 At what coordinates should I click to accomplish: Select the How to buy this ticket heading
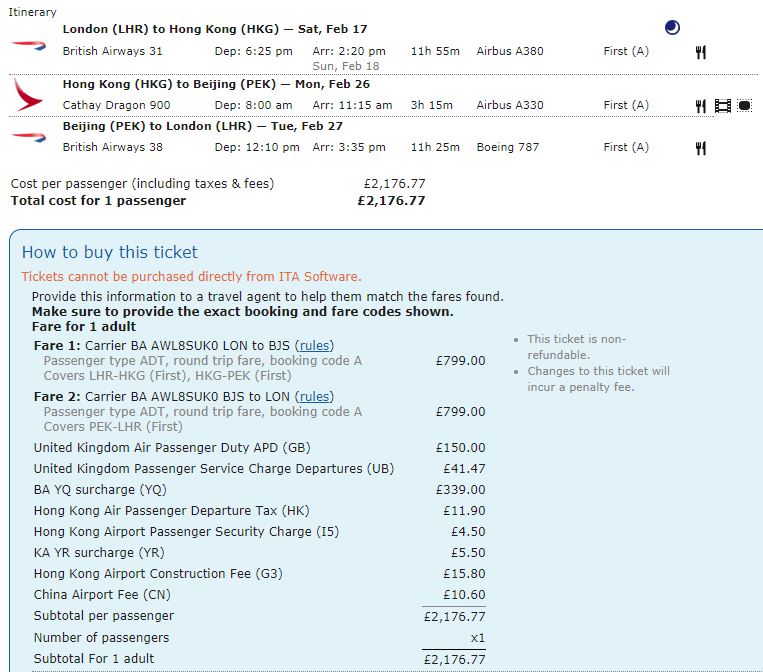tap(110, 252)
